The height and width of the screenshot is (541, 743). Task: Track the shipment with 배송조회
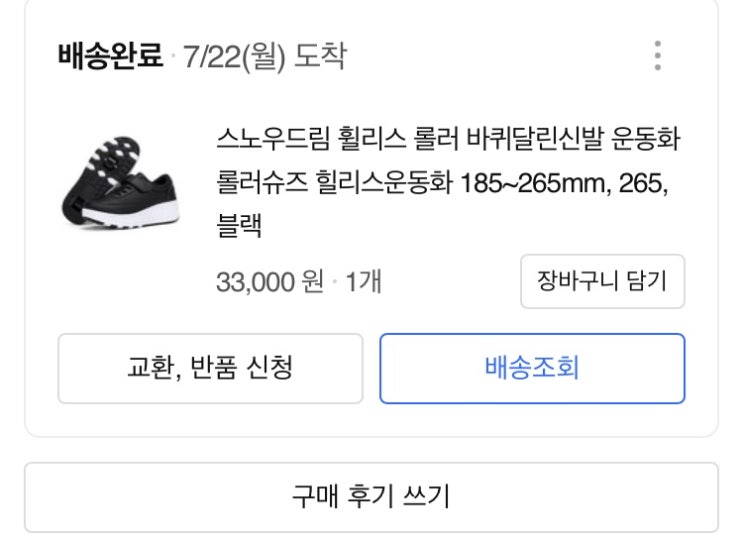click(532, 368)
